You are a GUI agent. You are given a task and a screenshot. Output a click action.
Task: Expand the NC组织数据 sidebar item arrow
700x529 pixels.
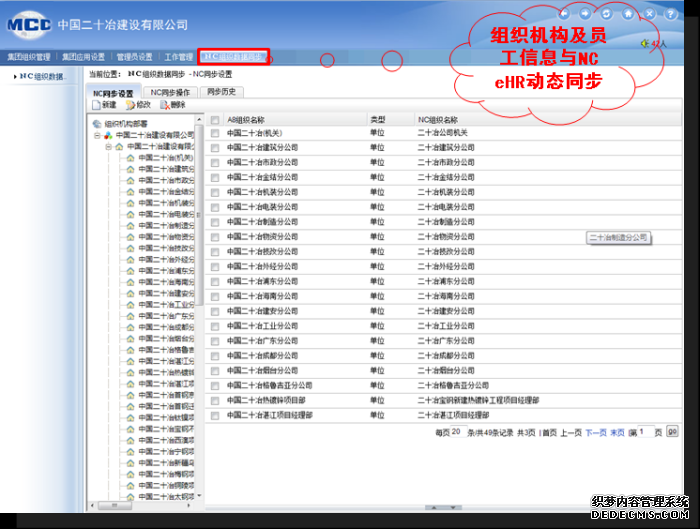coord(15,77)
